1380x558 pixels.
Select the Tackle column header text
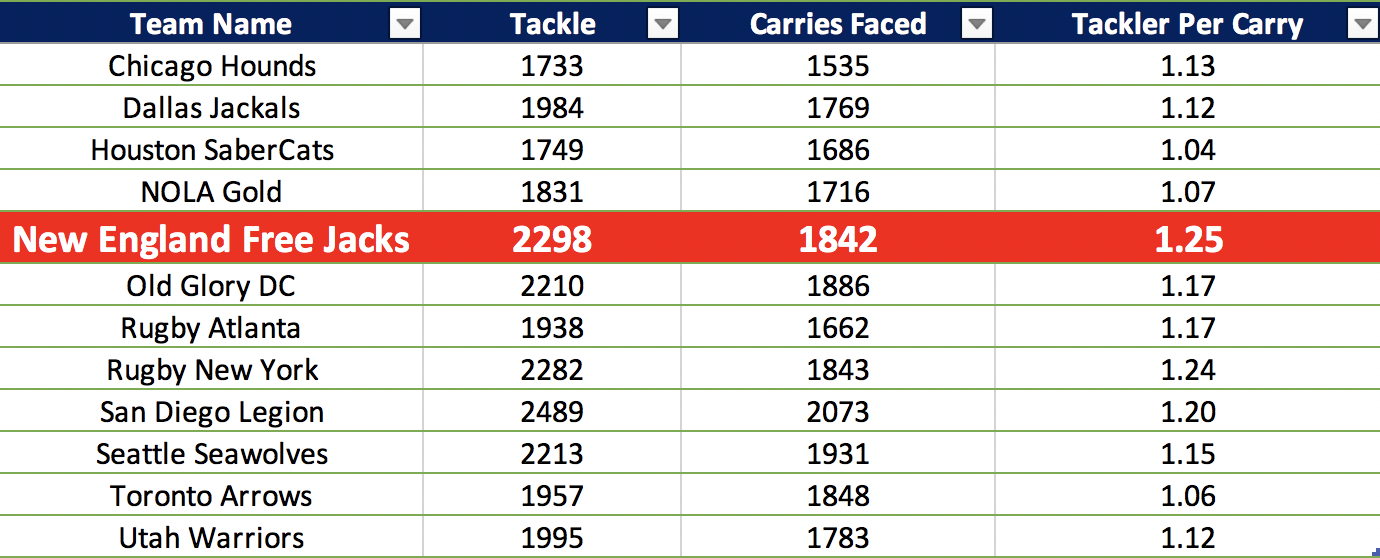click(552, 25)
